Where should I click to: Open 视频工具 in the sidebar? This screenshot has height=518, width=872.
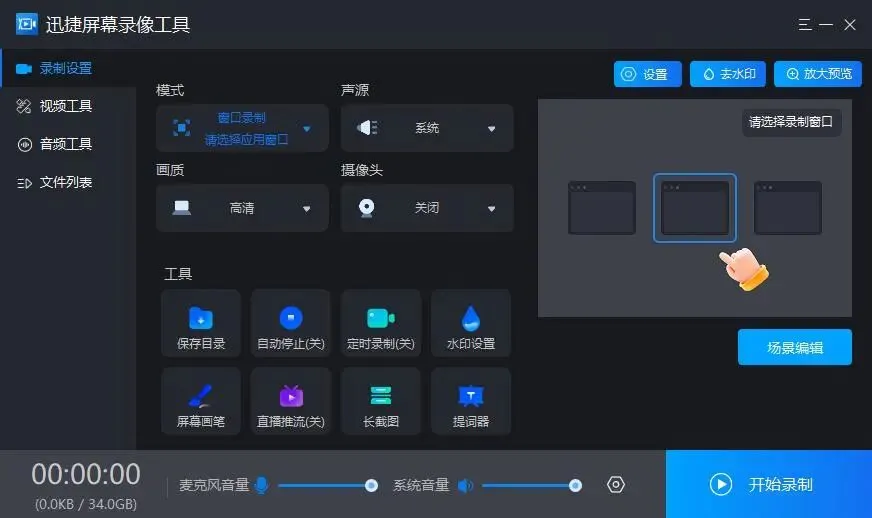68,106
